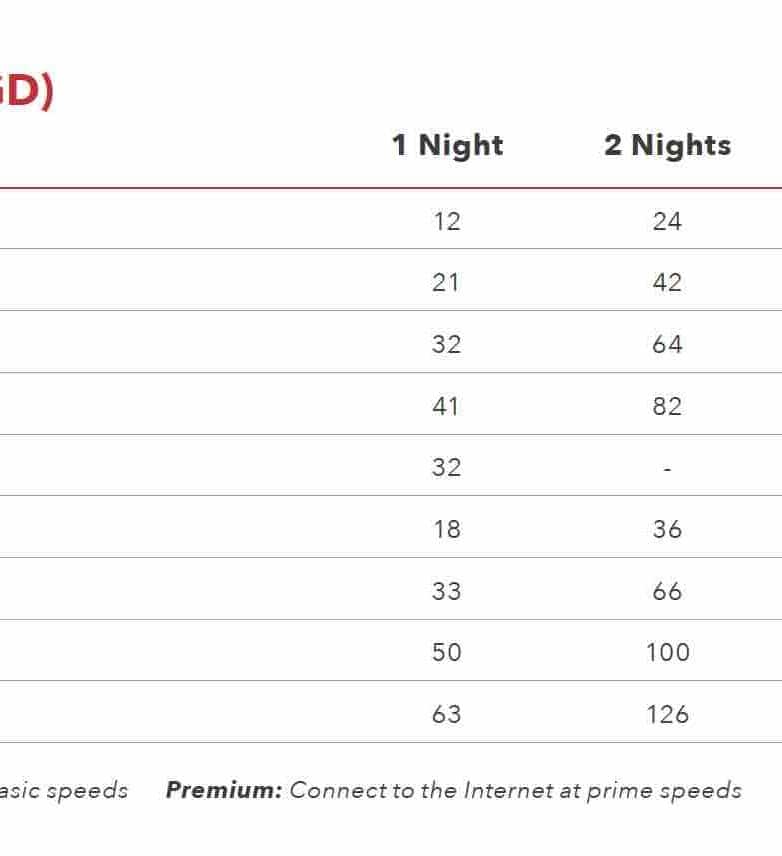The height and width of the screenshot is (856, 782).
Task: Click the dash in the 2 Nights column
Action: [667, 468]
